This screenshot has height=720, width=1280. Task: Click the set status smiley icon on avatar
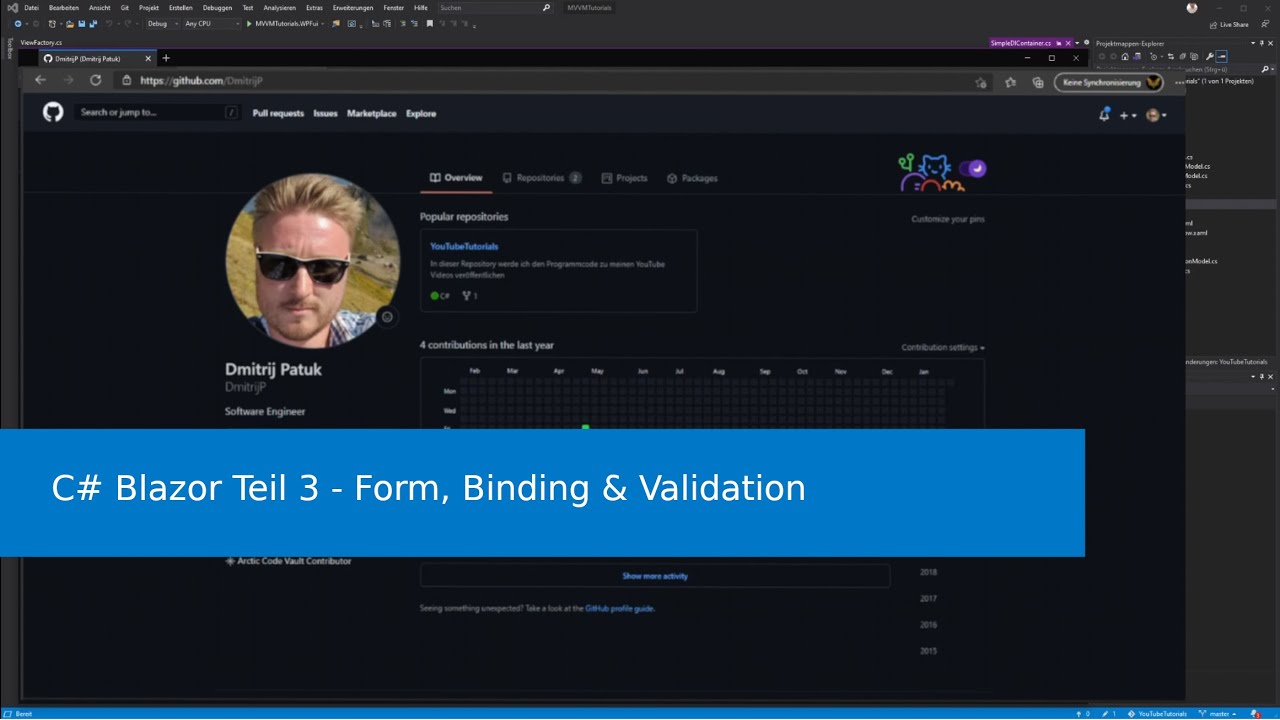(x=387, y=317)
